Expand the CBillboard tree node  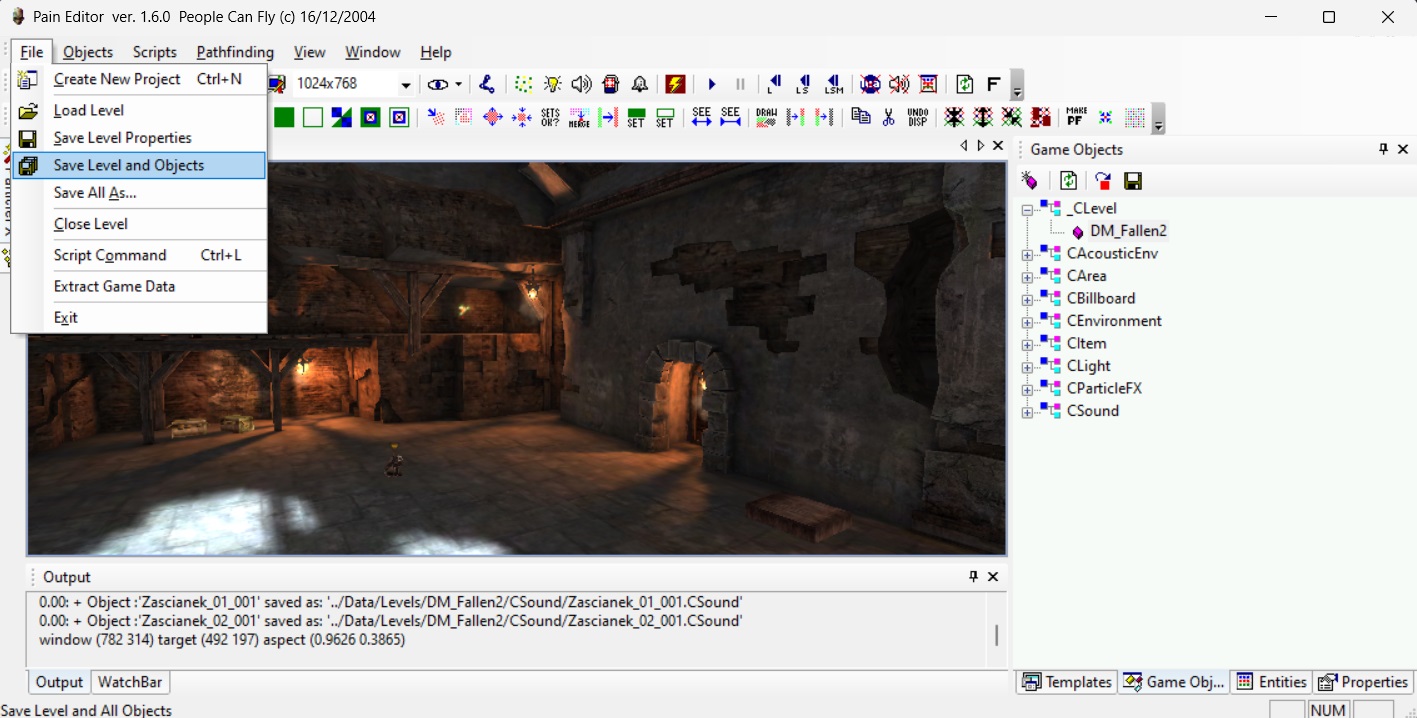[x=1027, y=300]
